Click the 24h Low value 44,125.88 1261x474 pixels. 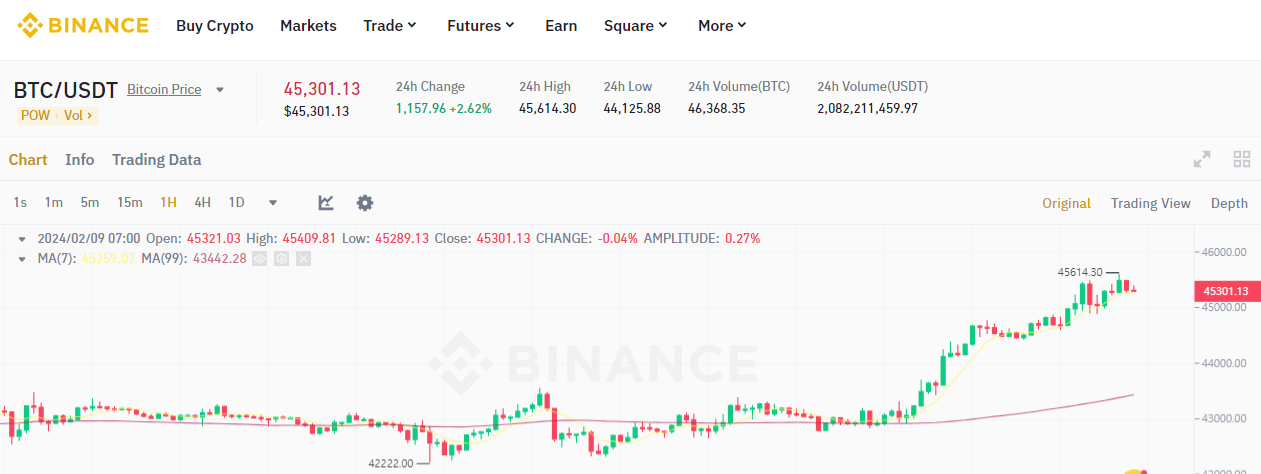632,108
